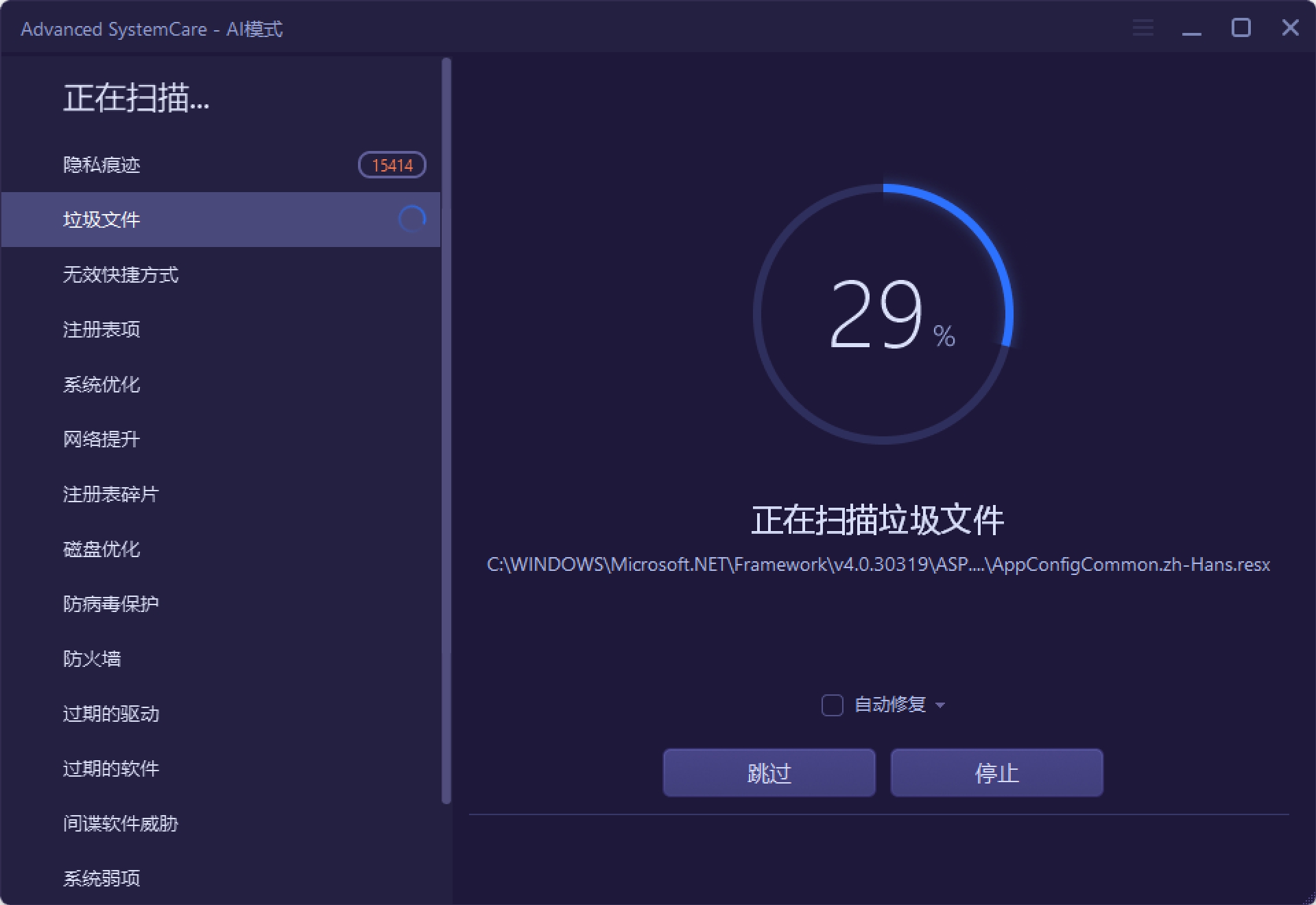
Task: Switch to the 隐私痕迹 category
Action: pos(101,165)
